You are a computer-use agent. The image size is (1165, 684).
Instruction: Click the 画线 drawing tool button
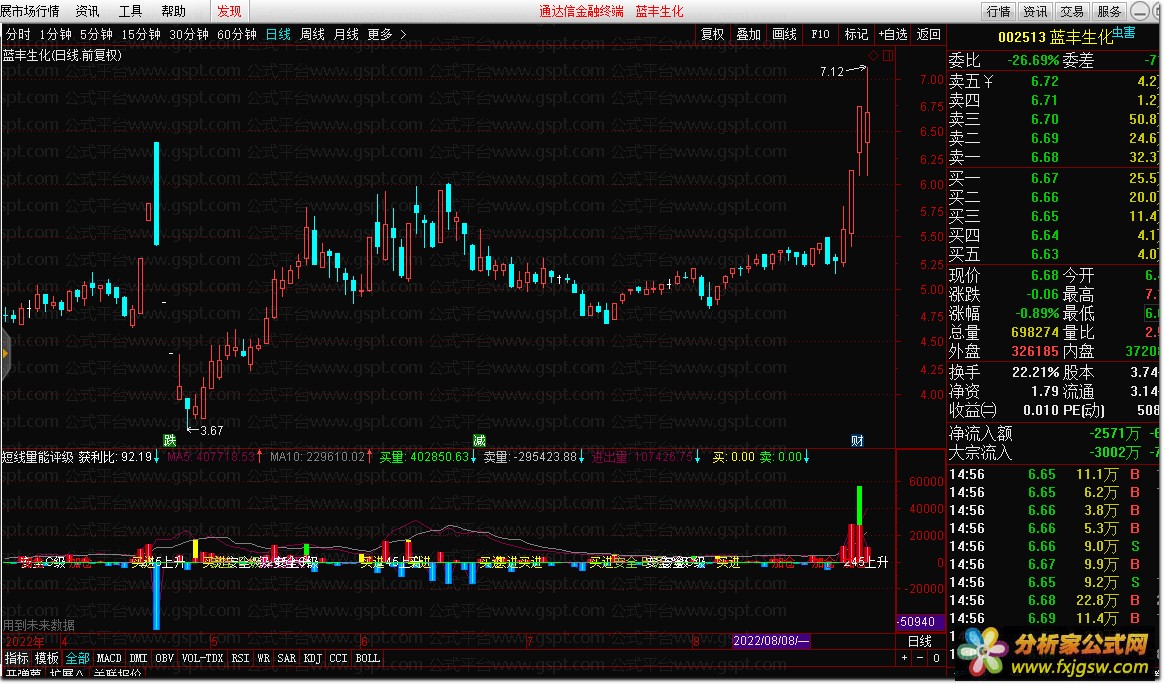coord(785,34)
